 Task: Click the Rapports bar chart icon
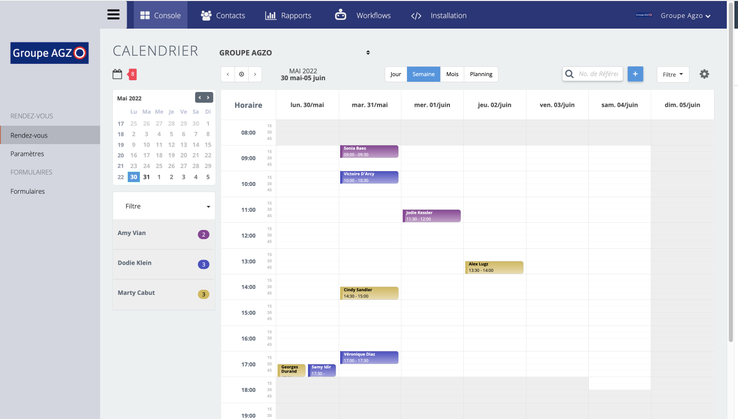270,16
